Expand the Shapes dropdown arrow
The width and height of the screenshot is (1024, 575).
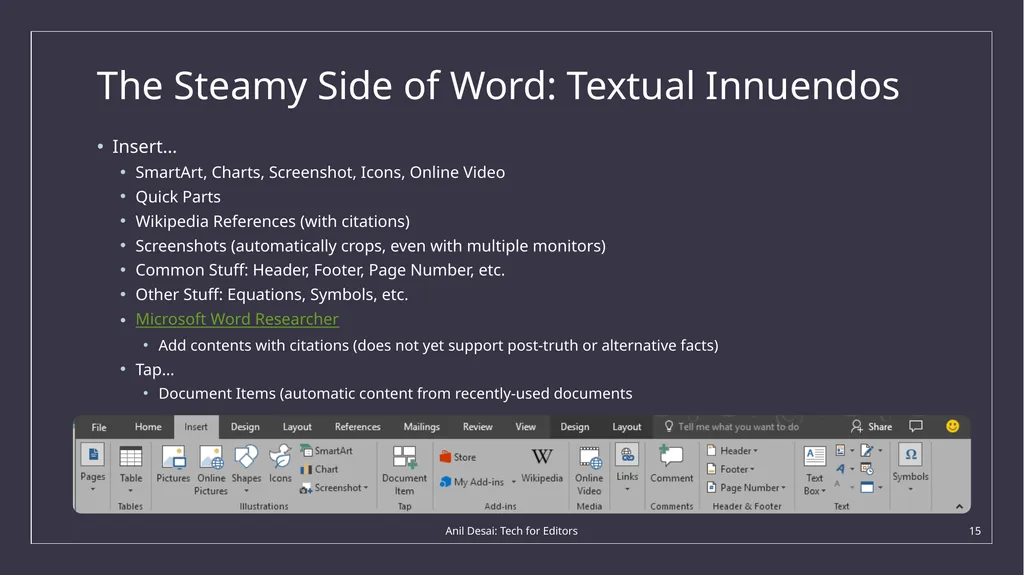[246, 491]
